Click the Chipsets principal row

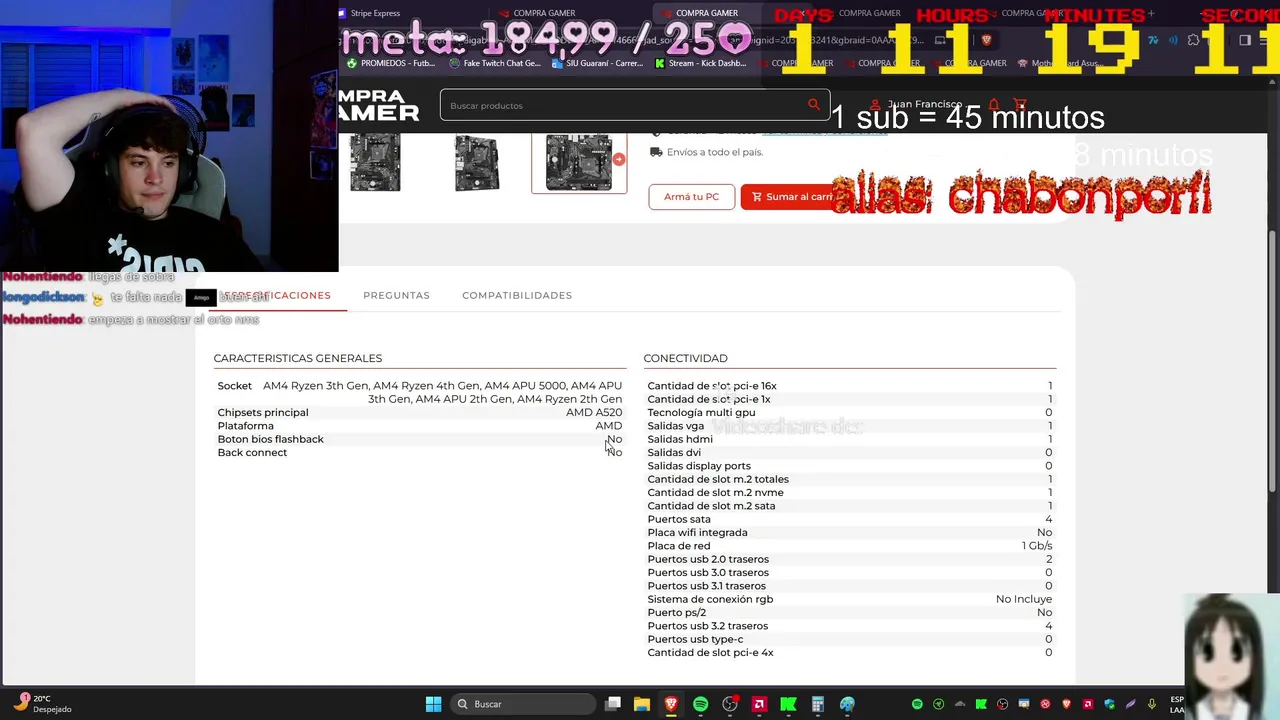(420, 412)
